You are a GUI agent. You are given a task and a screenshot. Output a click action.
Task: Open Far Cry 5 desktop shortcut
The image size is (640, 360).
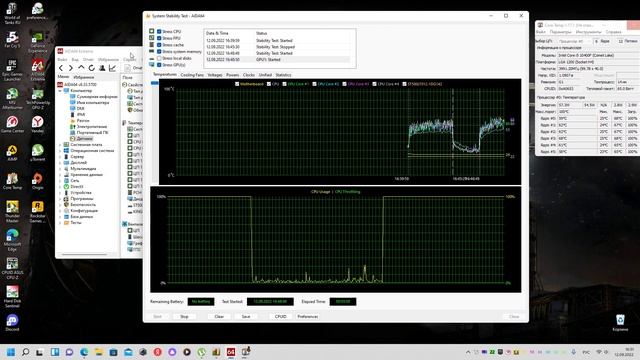(x=12, y=39)
